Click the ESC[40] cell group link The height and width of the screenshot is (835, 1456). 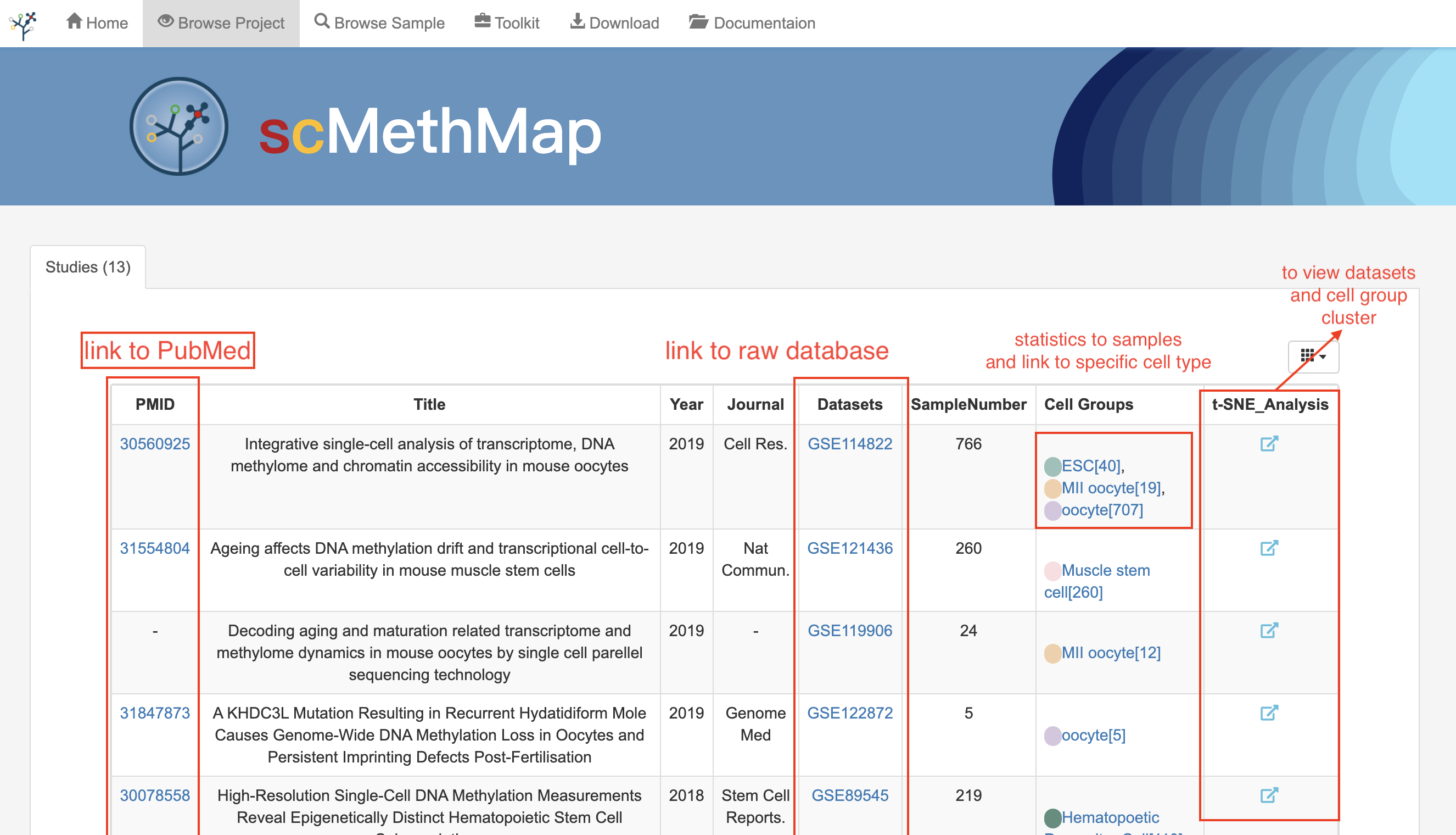(x=1091, y=466)
